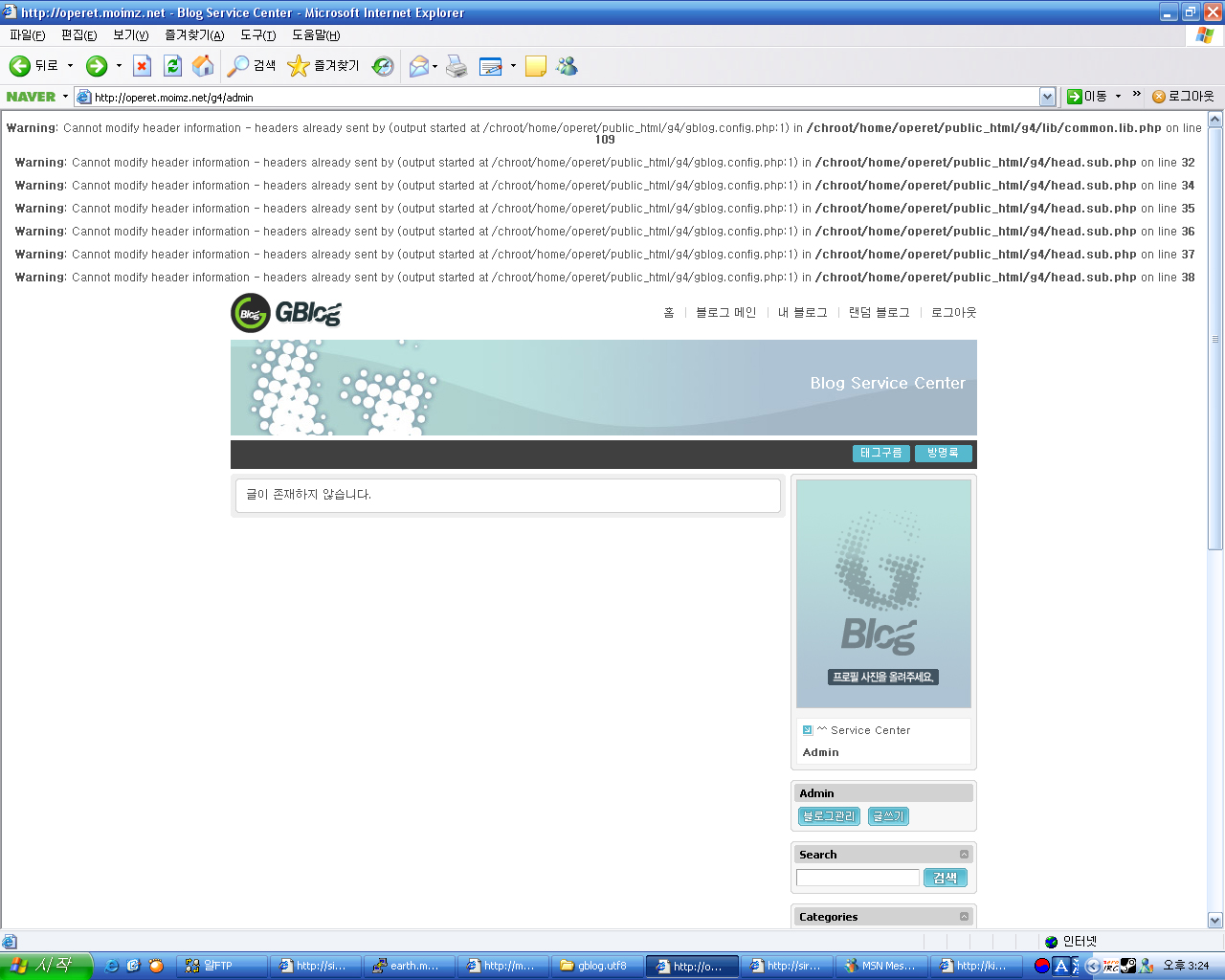Open the 태그구름 tag cloud button
Screen dimensions: 1225x980
pos(880,454)
